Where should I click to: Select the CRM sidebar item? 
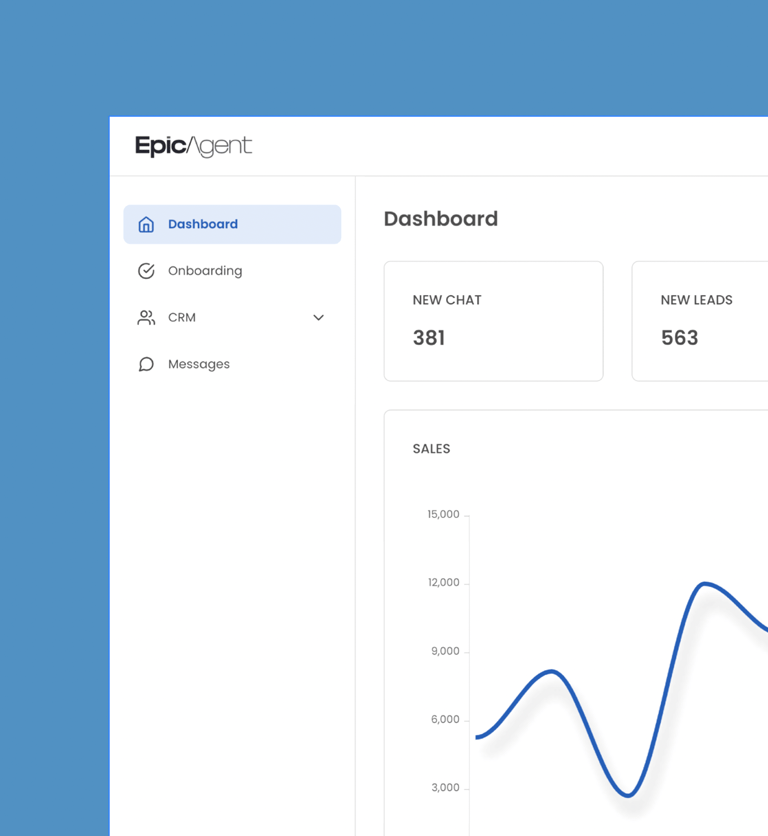pos(232,318)
